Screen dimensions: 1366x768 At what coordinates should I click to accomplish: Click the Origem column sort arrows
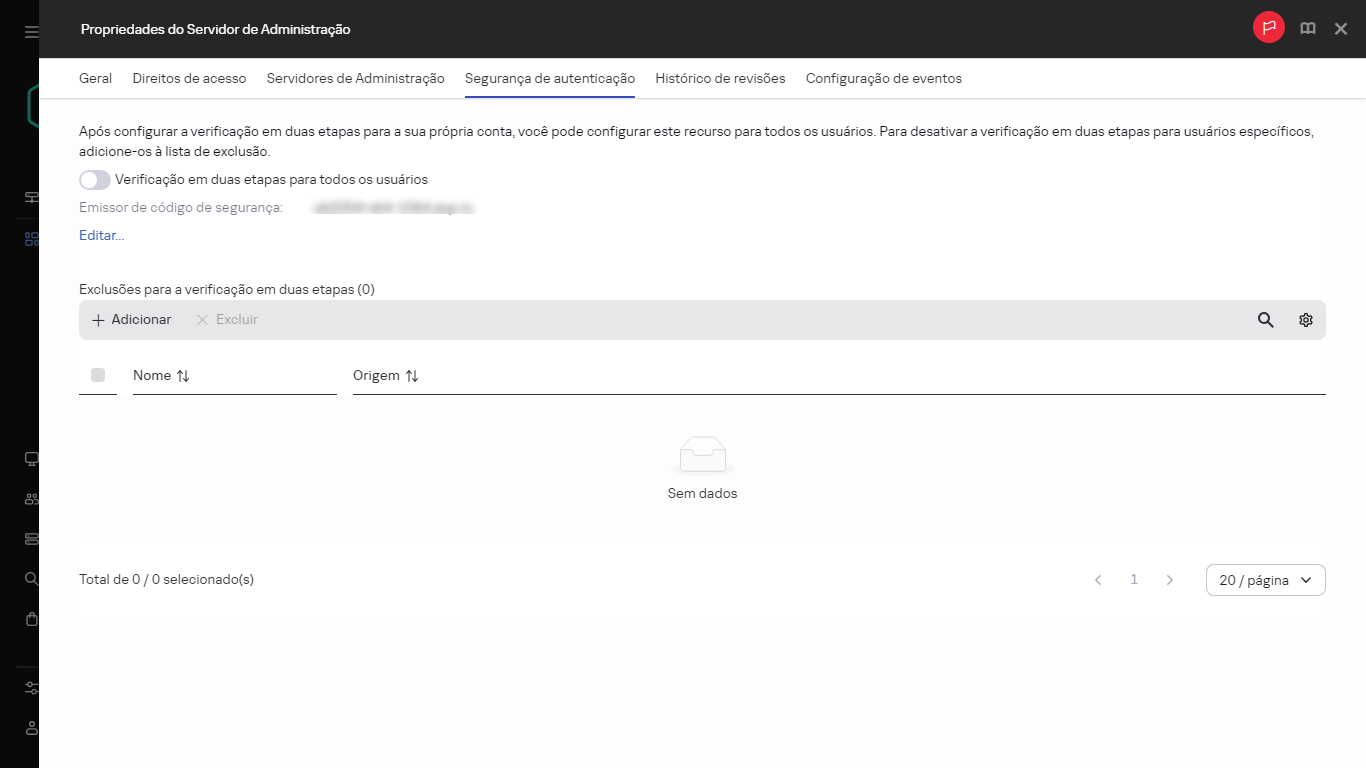click(x=412, y=376)
